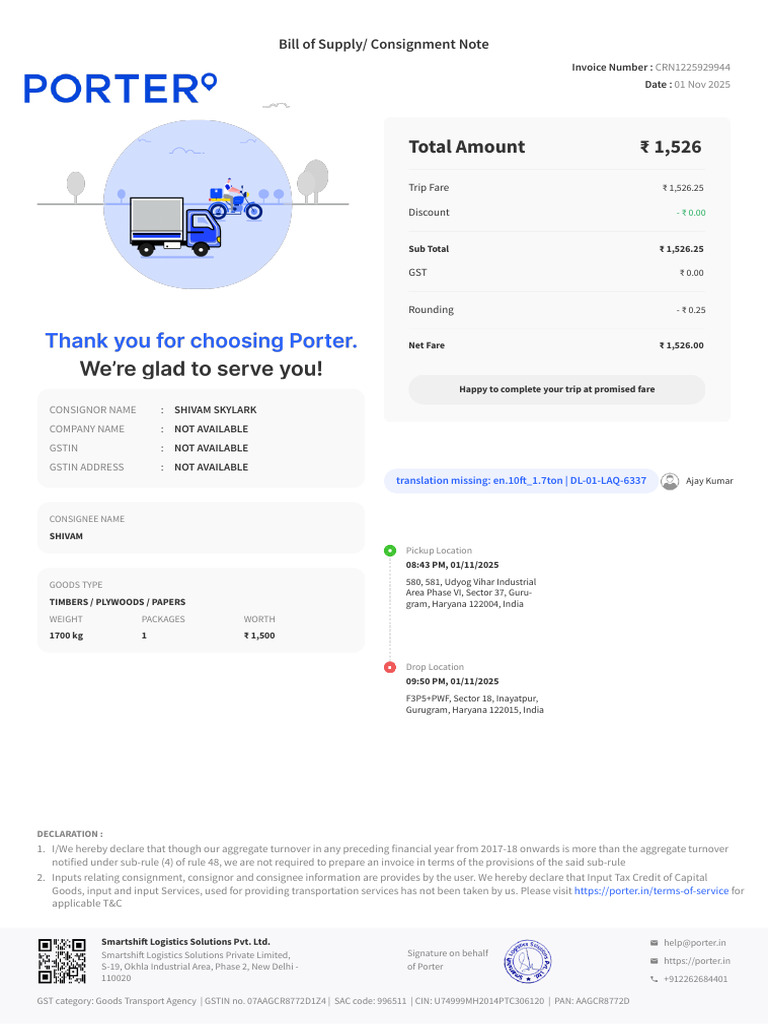
Task: Click the 'Happy to complete your trip' banner
Action: click(x=557, y=389)
